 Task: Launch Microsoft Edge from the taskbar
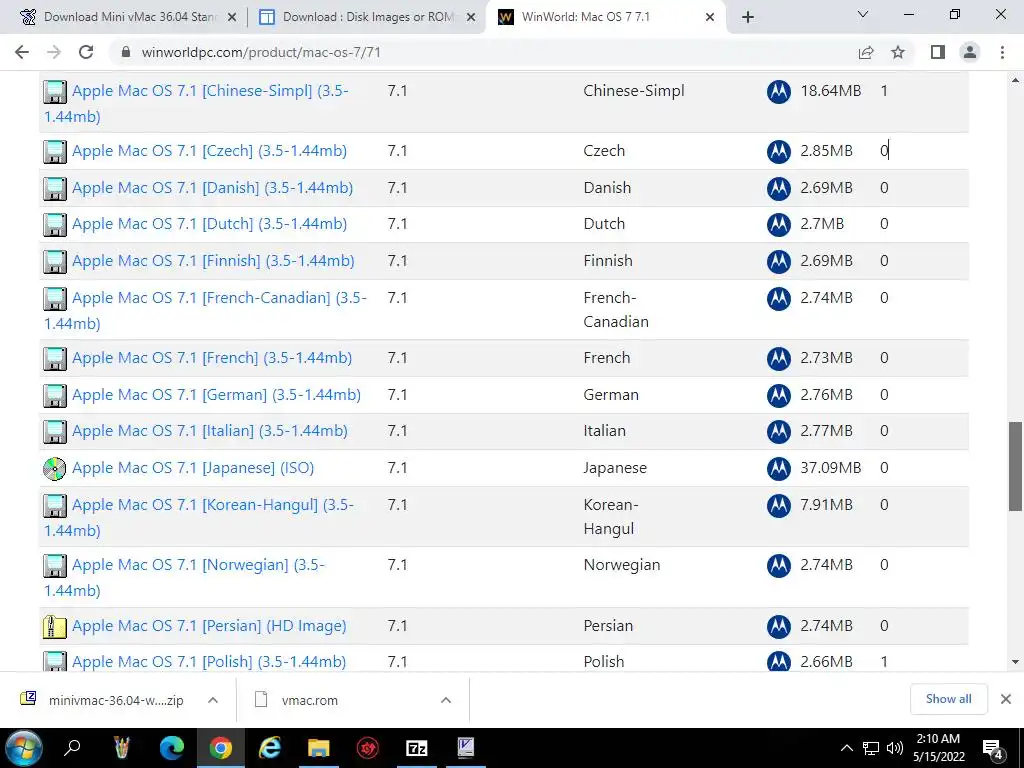click(172, 748)
